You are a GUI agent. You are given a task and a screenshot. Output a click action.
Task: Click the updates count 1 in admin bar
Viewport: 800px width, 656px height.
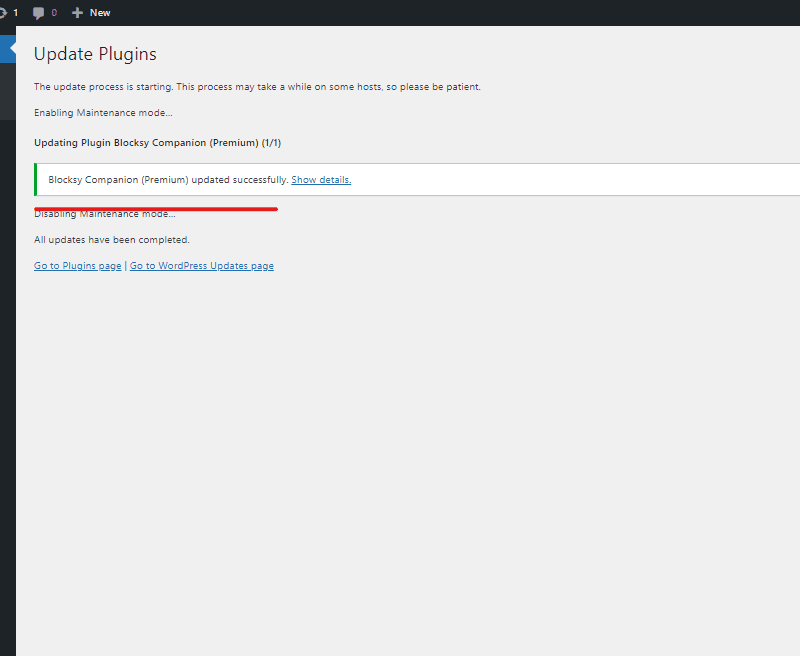16,13
